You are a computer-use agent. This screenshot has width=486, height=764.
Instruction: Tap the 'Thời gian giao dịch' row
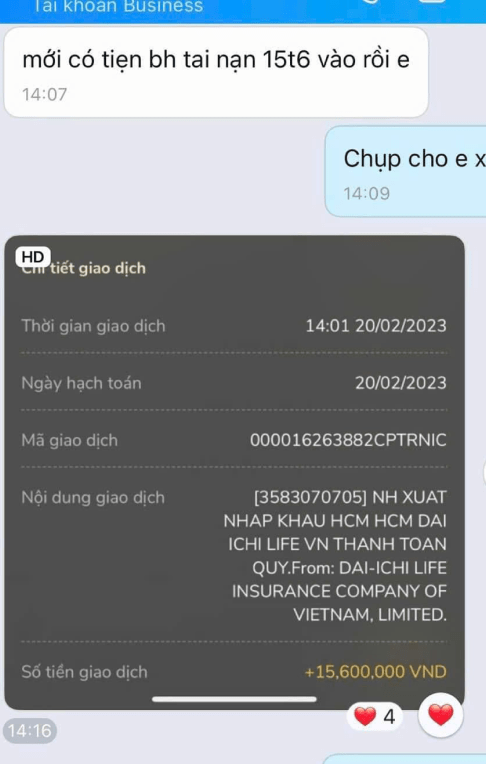tap(234, 325)
